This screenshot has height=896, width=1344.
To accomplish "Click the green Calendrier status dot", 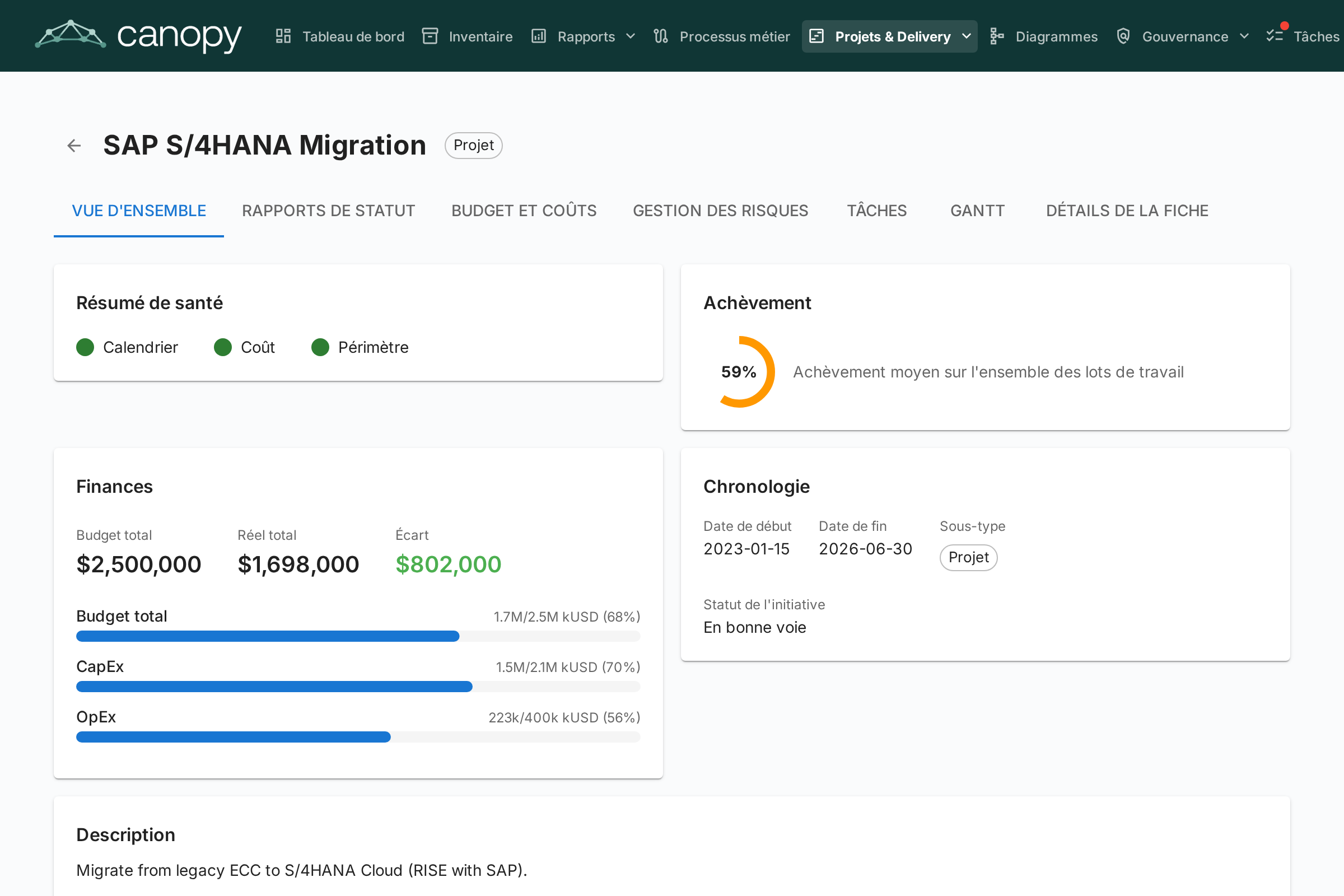I will click(85, 347).
